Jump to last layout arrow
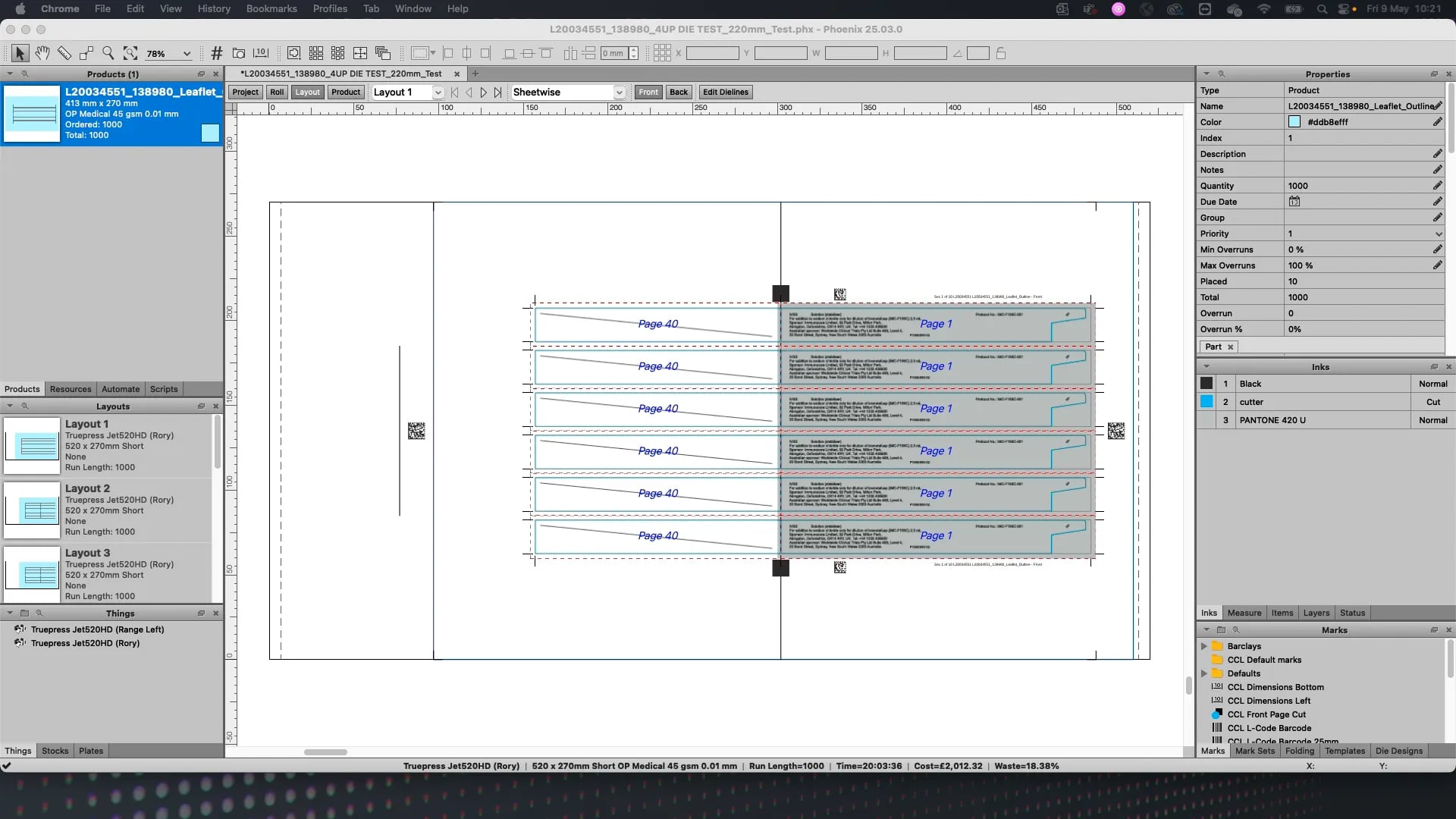 497,93
